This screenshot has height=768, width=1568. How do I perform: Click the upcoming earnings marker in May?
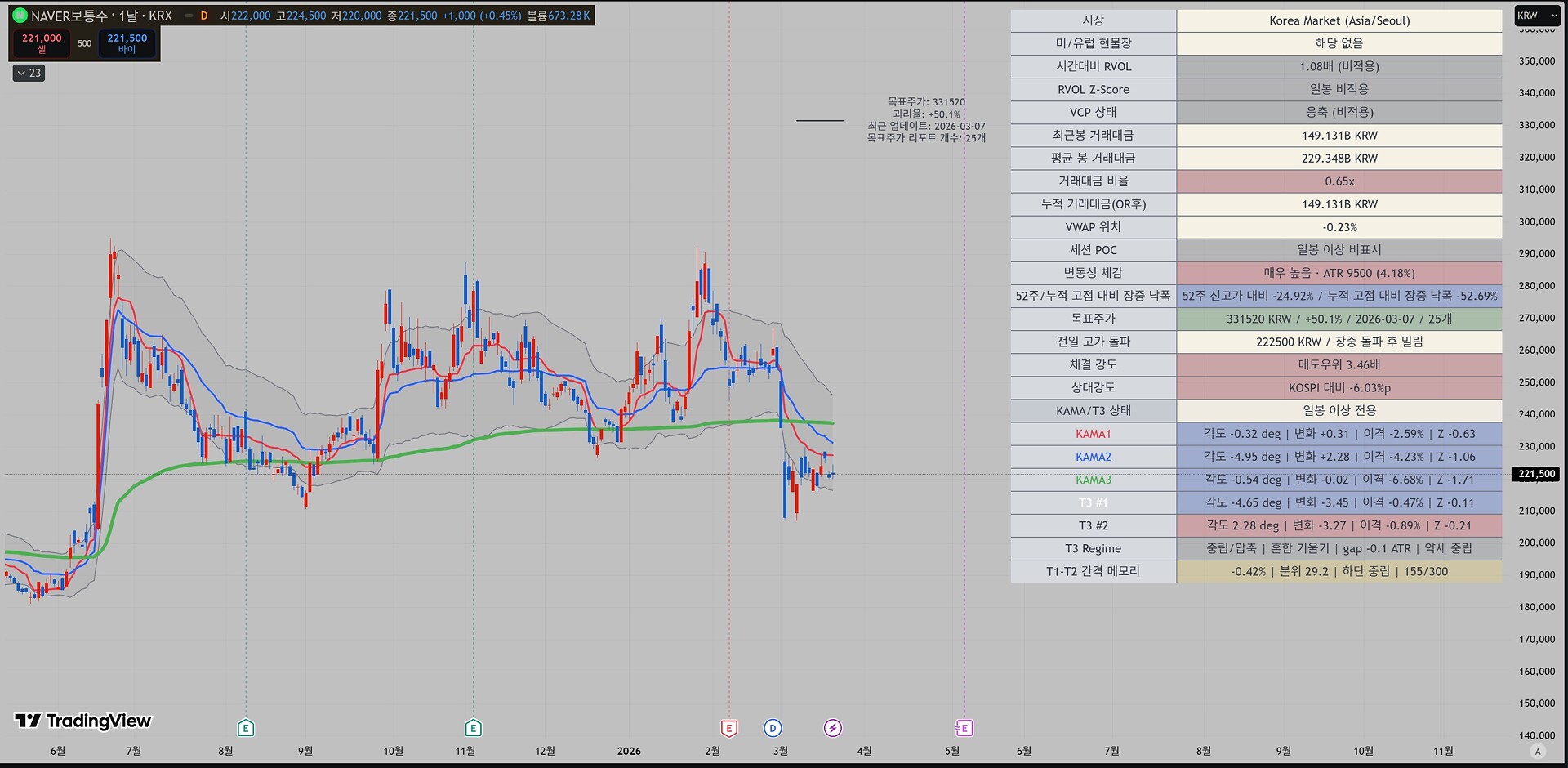tap(964, 728)
